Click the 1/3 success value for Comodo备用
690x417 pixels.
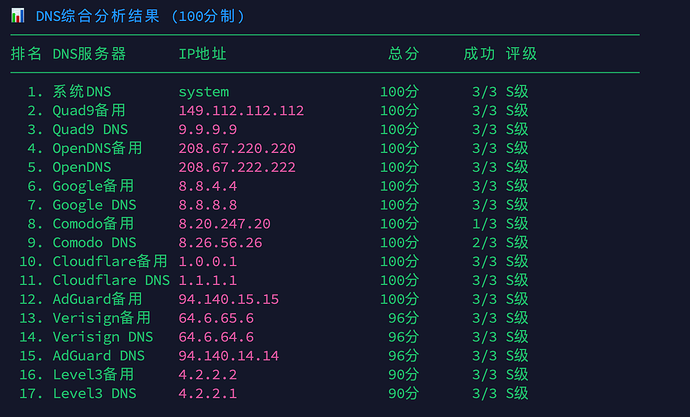(484, 224)
